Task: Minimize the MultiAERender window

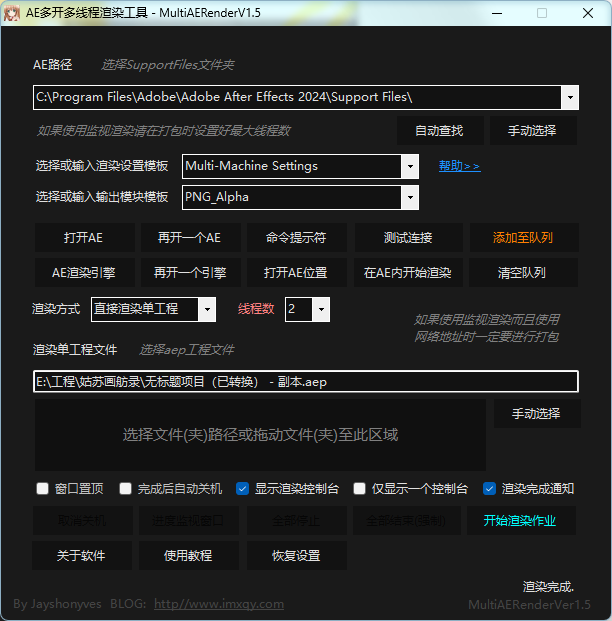Action: point(497,13)
